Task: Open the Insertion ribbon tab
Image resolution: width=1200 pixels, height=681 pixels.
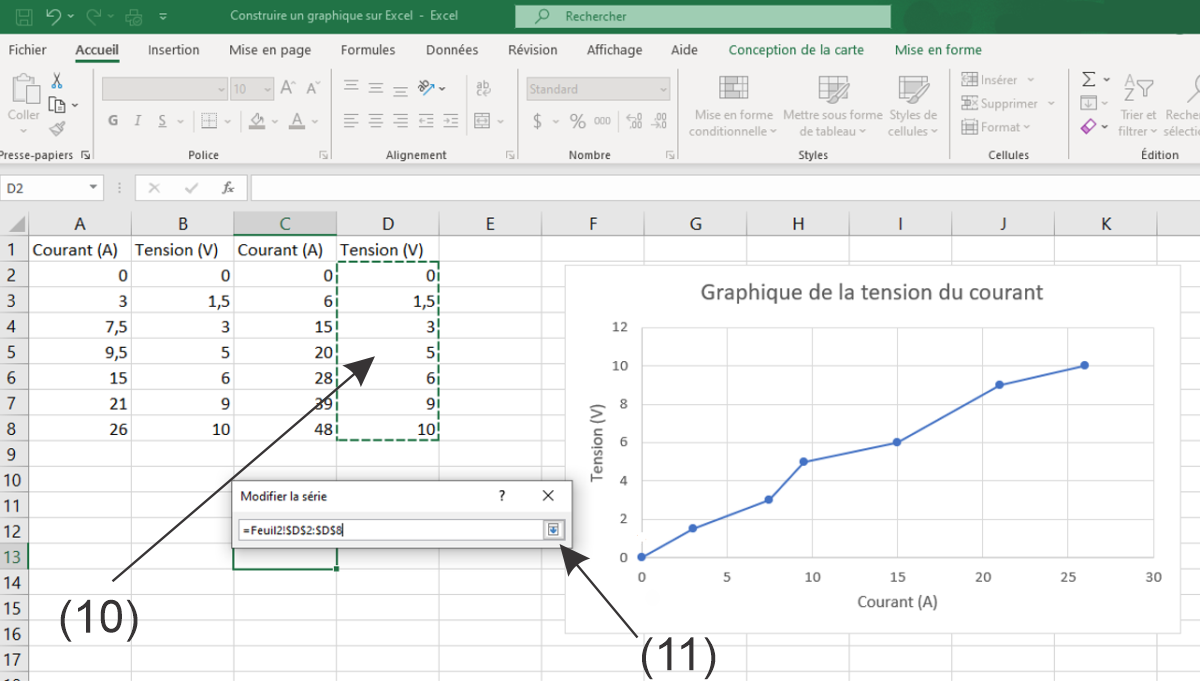Action: pos(173,50)
